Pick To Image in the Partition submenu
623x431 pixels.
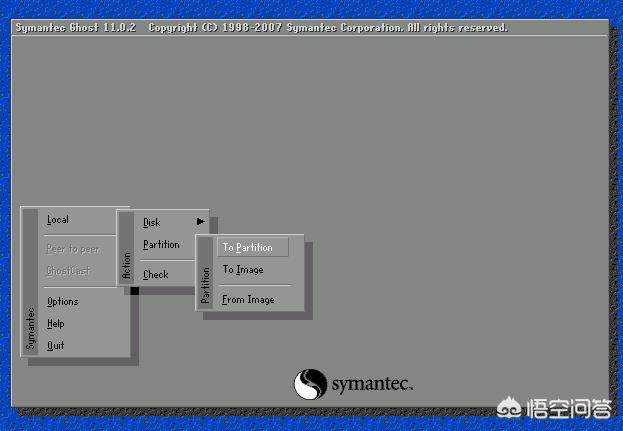(243, 270)
